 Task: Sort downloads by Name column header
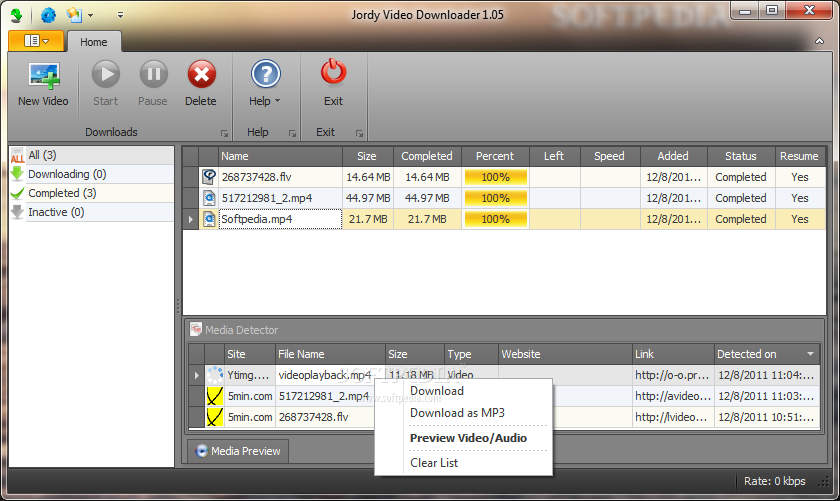pyautogui.click(x=280, y=156)
